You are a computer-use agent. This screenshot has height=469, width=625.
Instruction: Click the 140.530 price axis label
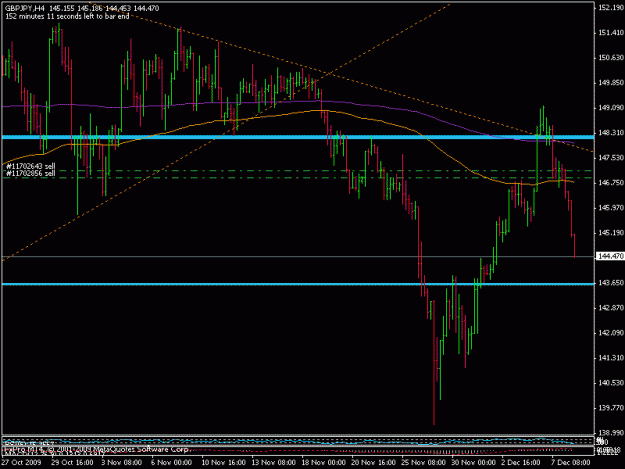click(x=611, y=383)
